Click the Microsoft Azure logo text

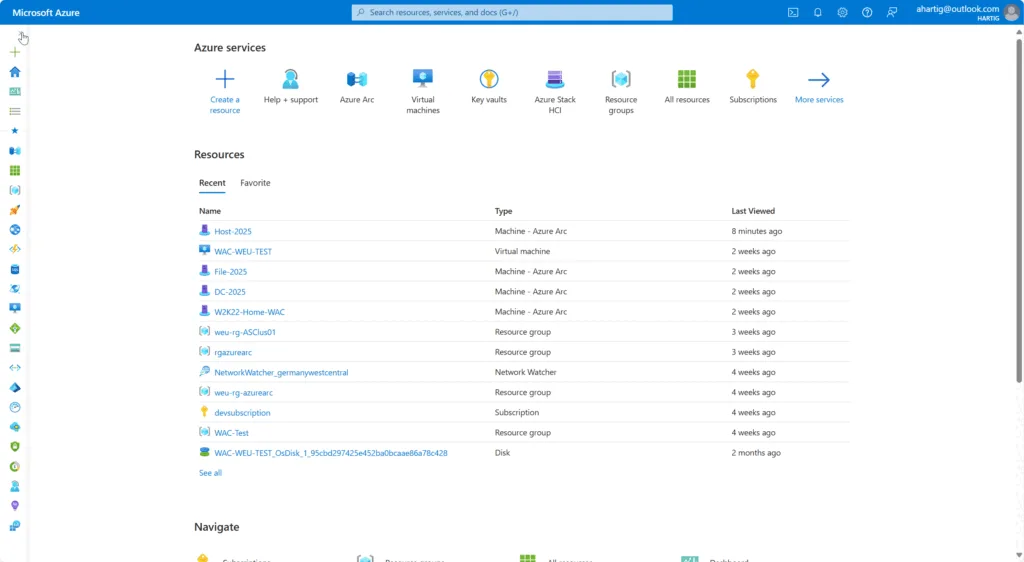46,12
